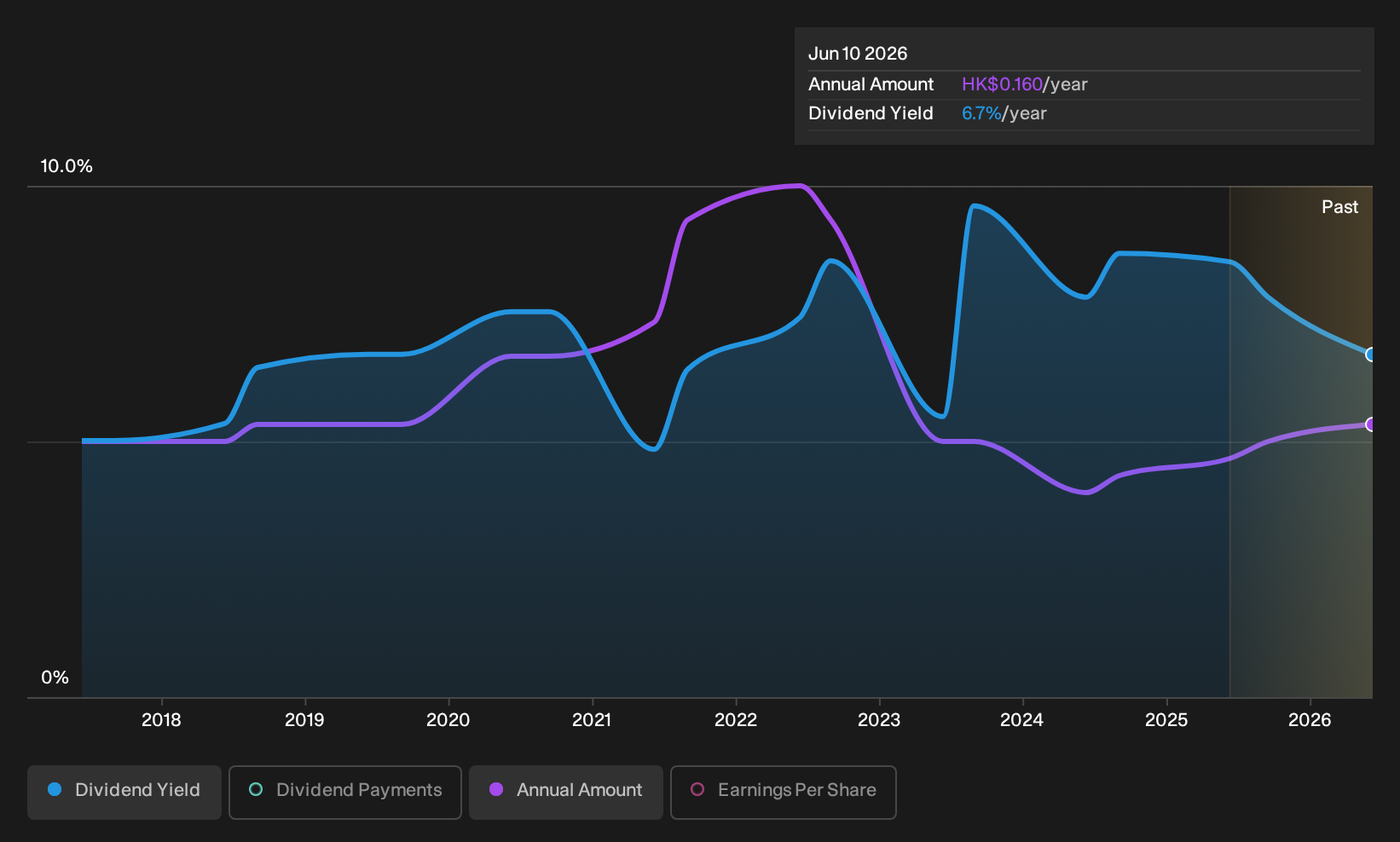Click the 6.7% dividend yield value
The height and width of the screenshot is (842, 1400).
pyautogui.click(x=981, y=113)
